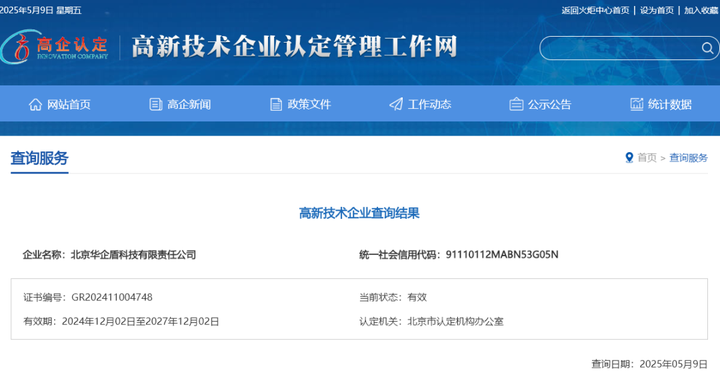Select the 查询服务 section tab
Viewport: 720px width, 383px height.
pos(39,158)
